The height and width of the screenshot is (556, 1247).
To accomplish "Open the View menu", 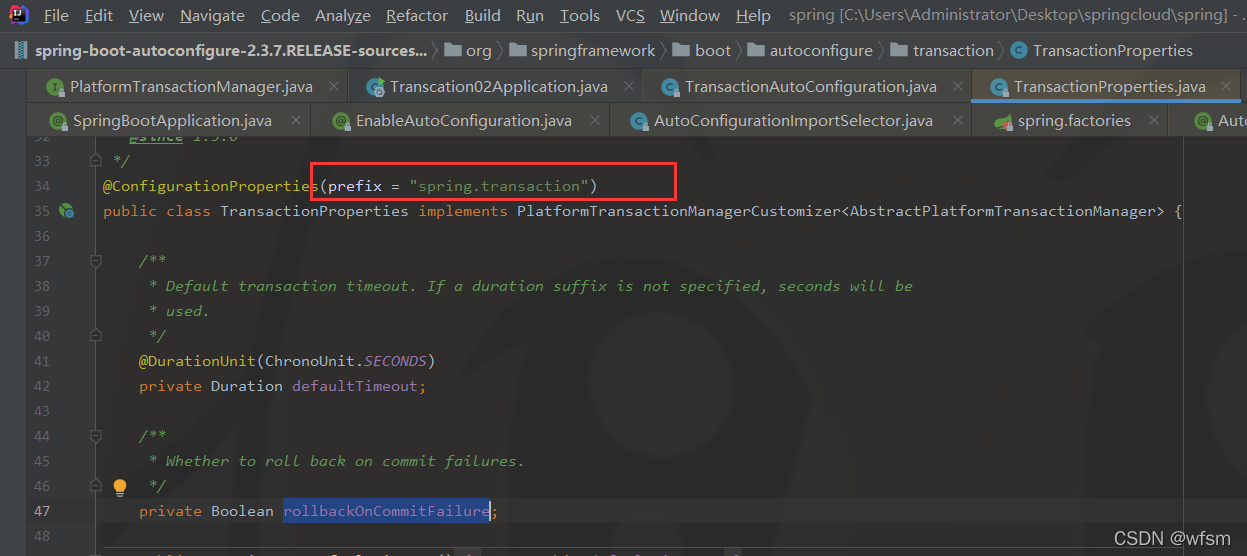I will 146,16.
